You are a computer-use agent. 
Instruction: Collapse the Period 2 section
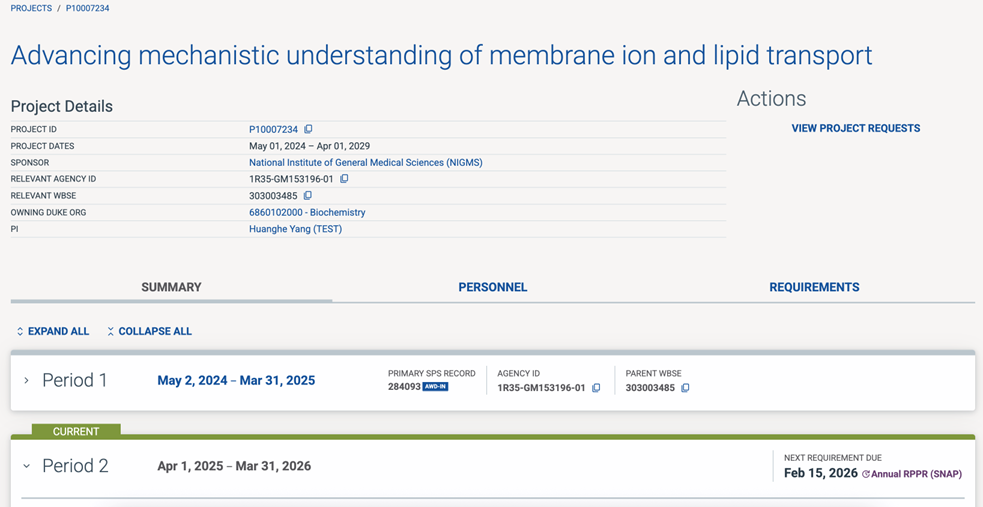pyautogui.click(x=27, y=466)
